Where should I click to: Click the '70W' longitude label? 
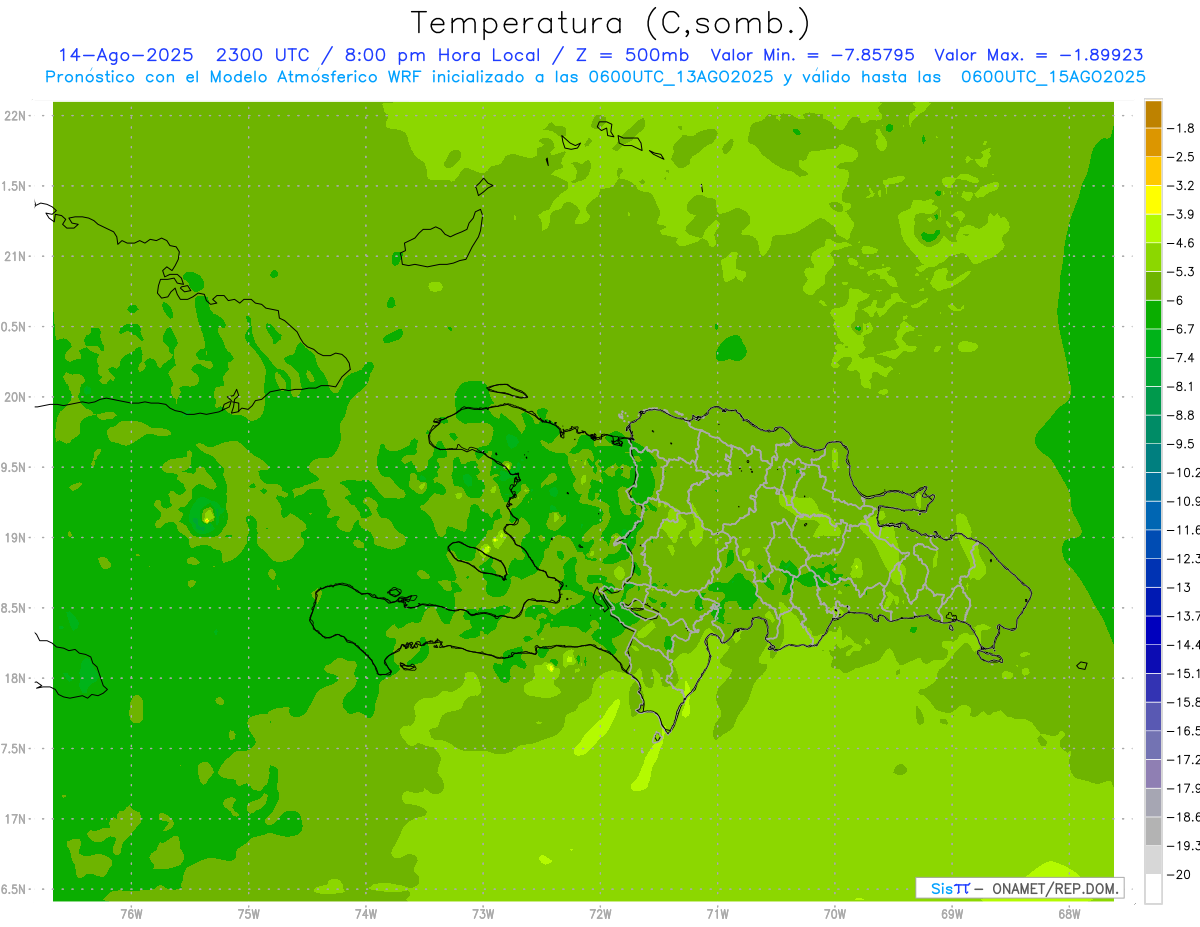point(835,914)
